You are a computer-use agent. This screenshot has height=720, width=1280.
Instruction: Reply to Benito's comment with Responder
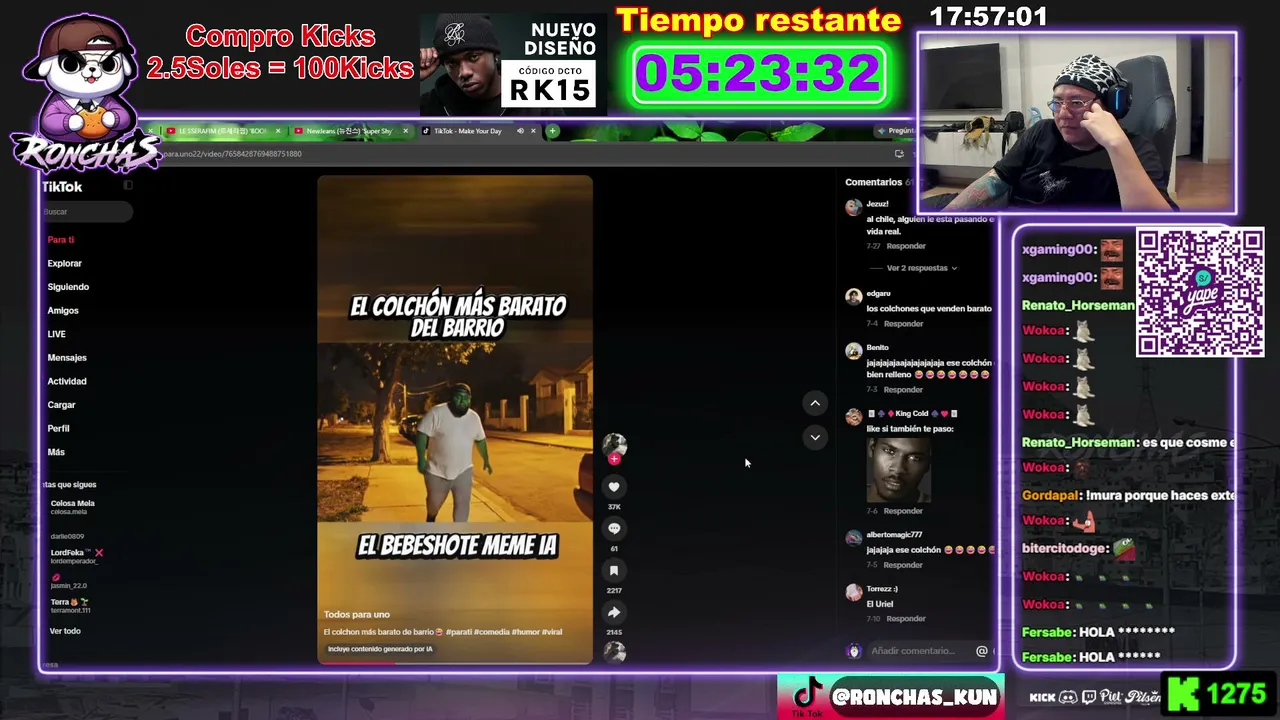pos(903,390)
